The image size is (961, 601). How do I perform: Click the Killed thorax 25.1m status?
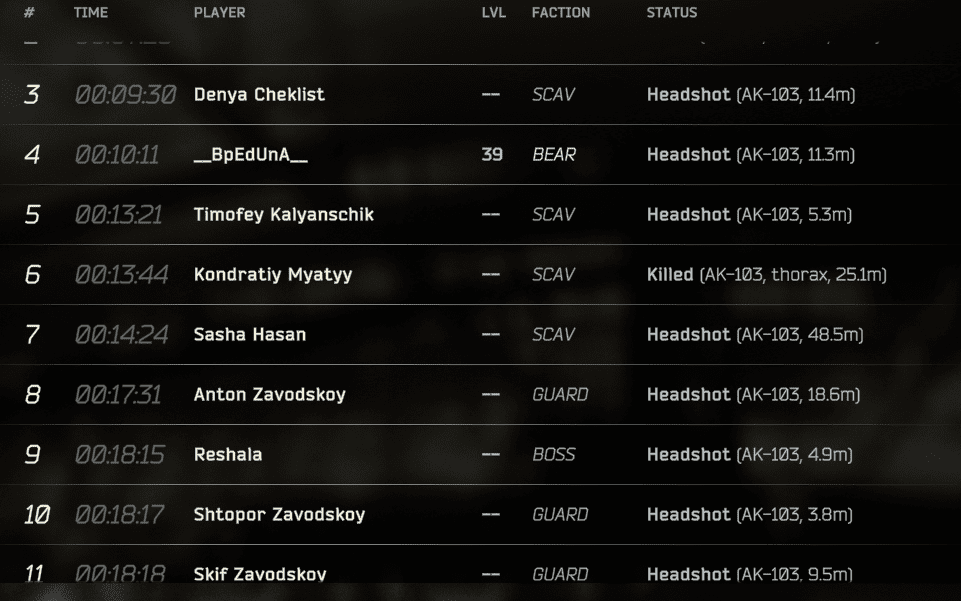(x=767, y=274)
